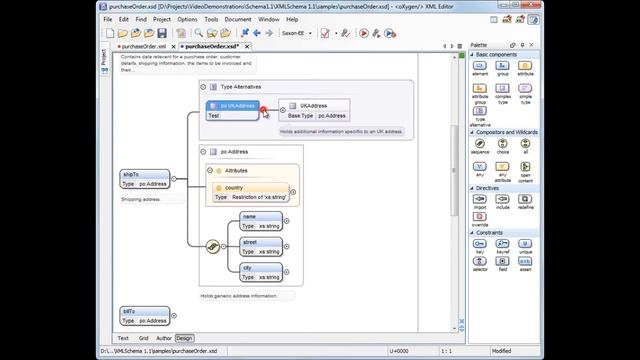This screenshot has height=360, width=640.
Task: Click the magnifier Find icon in toolbar
Action: [x=198, y=33]
